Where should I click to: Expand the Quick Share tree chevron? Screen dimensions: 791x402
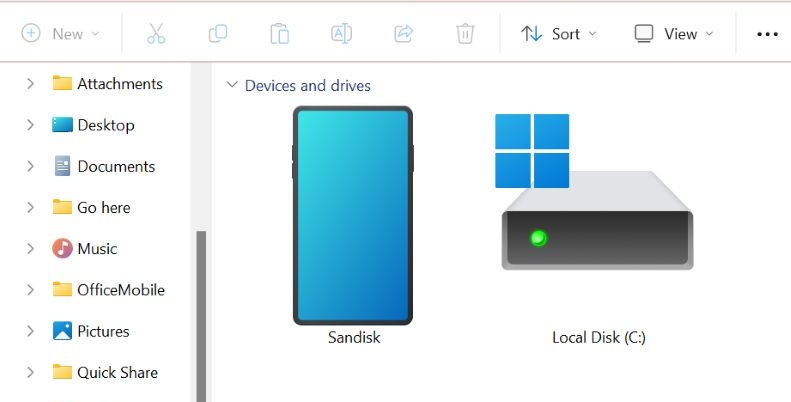pyautogui.click(x=30, y=373)
